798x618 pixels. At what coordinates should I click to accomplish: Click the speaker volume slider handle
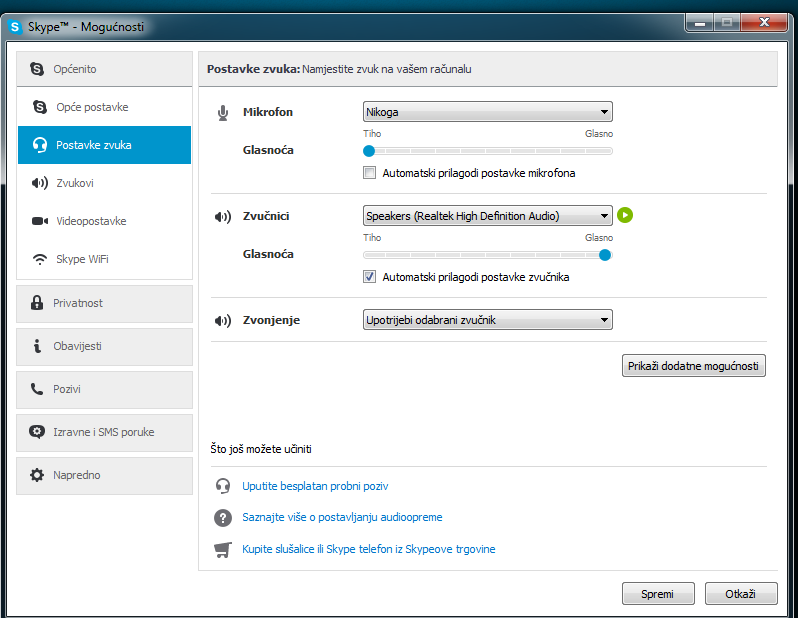coord(604,255)
